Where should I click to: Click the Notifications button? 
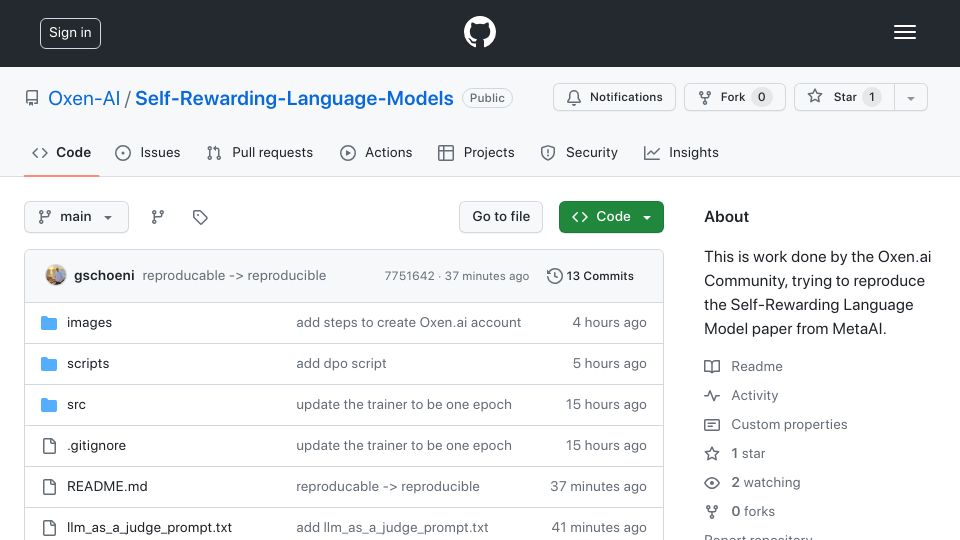click(x=614, y=97)
